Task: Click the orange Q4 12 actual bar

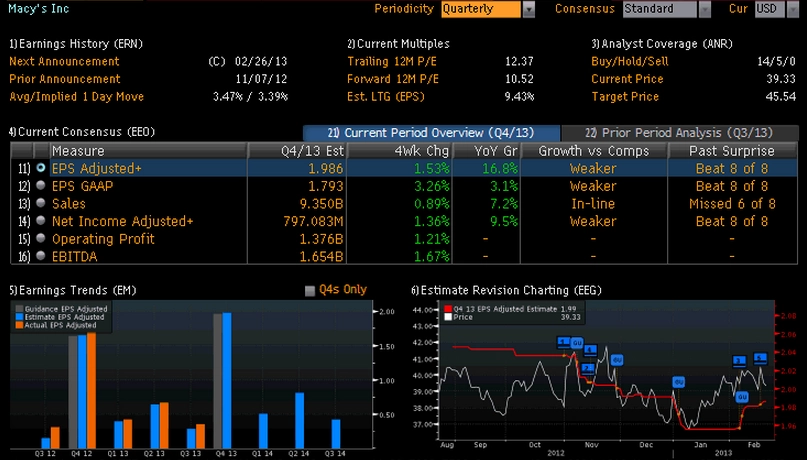Action: tap(91, 390)
